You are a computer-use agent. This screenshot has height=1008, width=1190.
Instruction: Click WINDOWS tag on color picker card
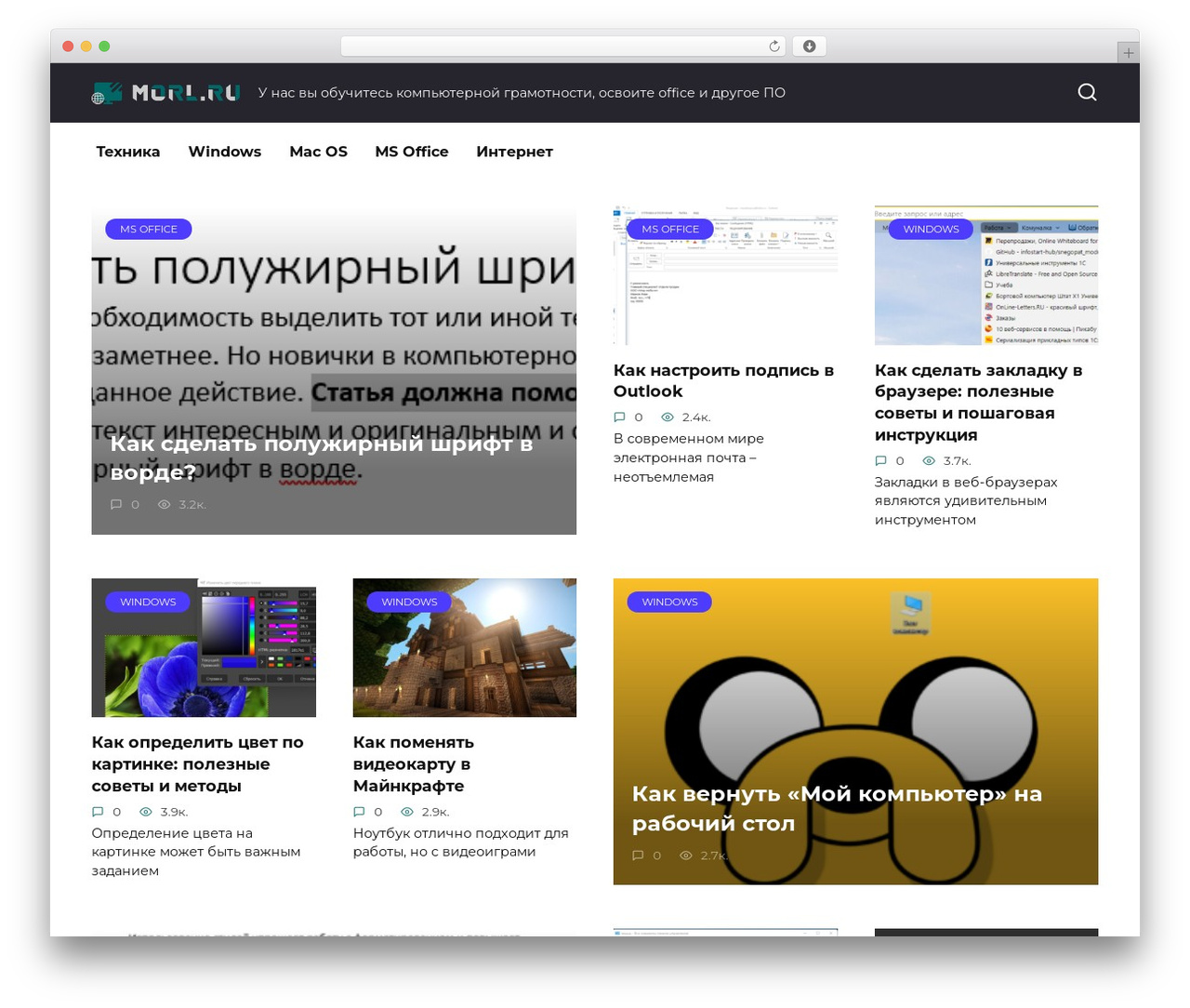point(148,602)
